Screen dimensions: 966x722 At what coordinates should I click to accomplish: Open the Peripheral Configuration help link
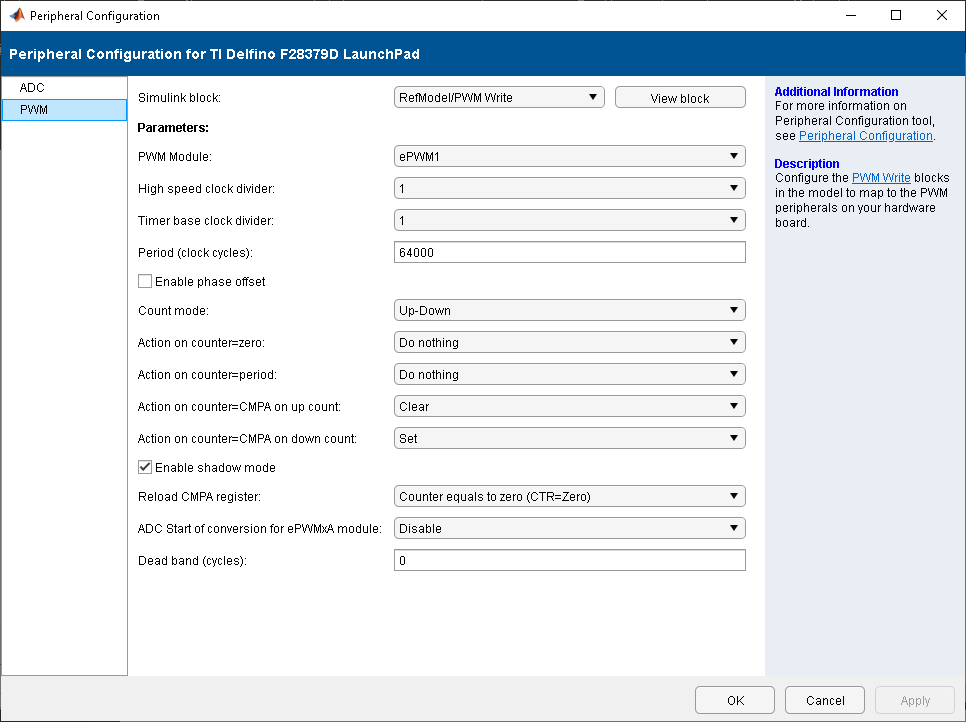coord(865,136)
